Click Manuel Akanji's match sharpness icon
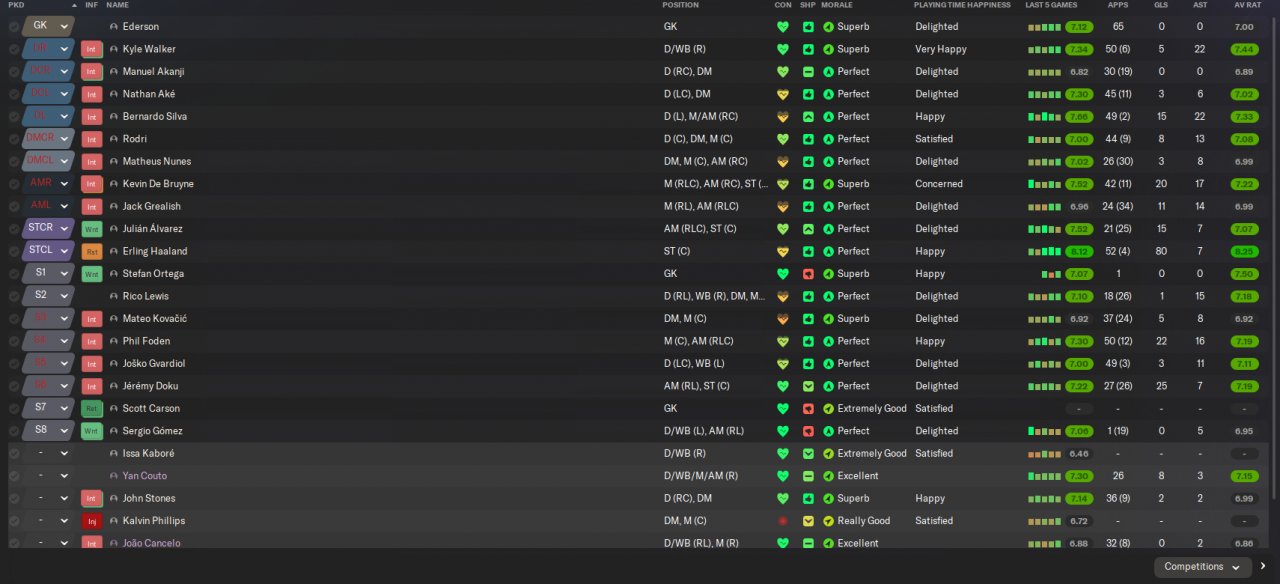The image size is (1280, 584). 808,71
